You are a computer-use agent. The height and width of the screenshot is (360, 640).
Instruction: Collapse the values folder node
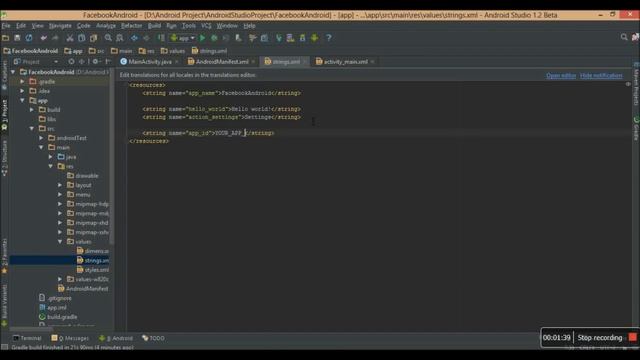coord(60,242)
